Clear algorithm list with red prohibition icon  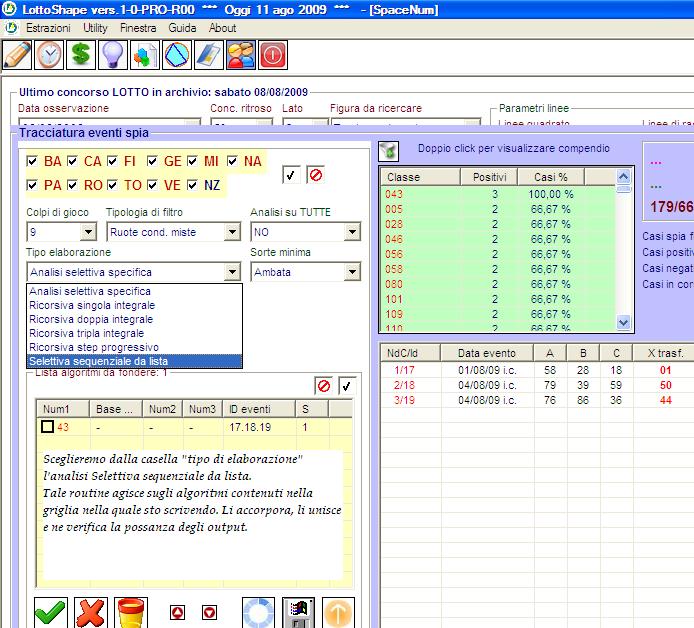click(324, 386)
